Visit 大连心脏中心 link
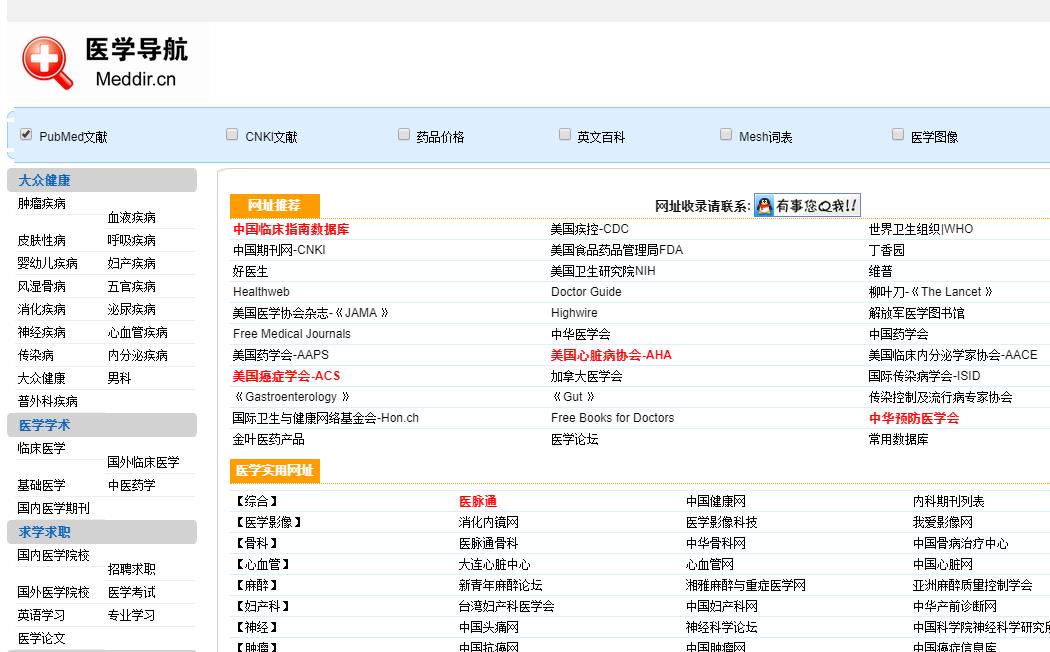The image size is (1050, 652). (494, 564)
